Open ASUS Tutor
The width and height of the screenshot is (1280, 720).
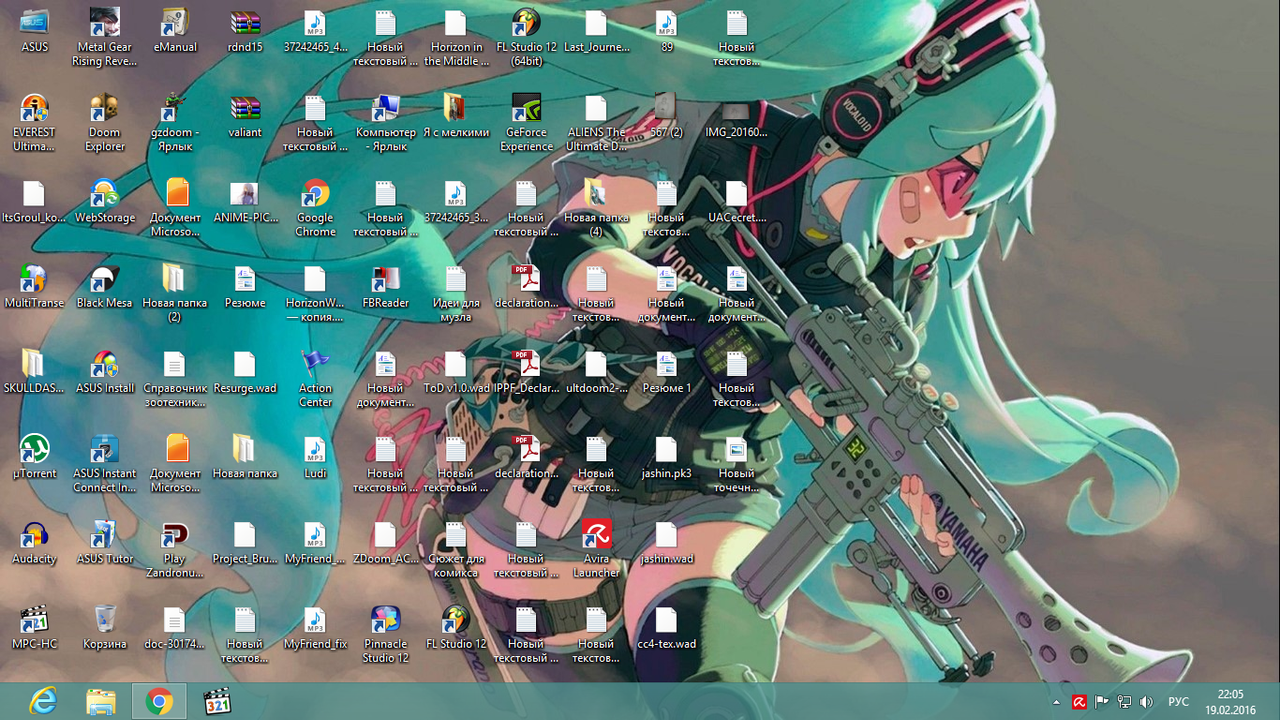pyautogui.click(x=105, y=542)
